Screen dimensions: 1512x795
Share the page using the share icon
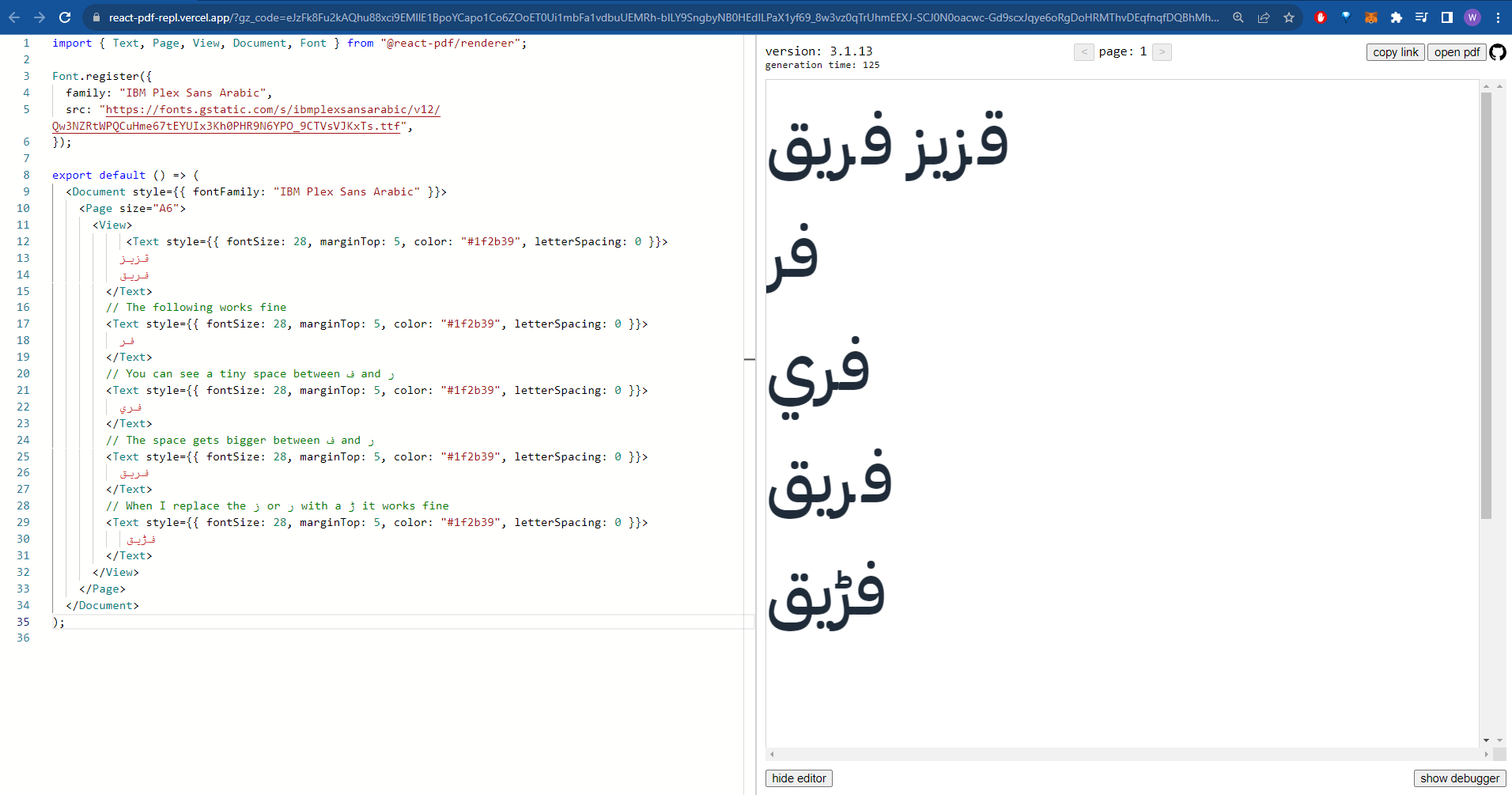point(1263,17)
